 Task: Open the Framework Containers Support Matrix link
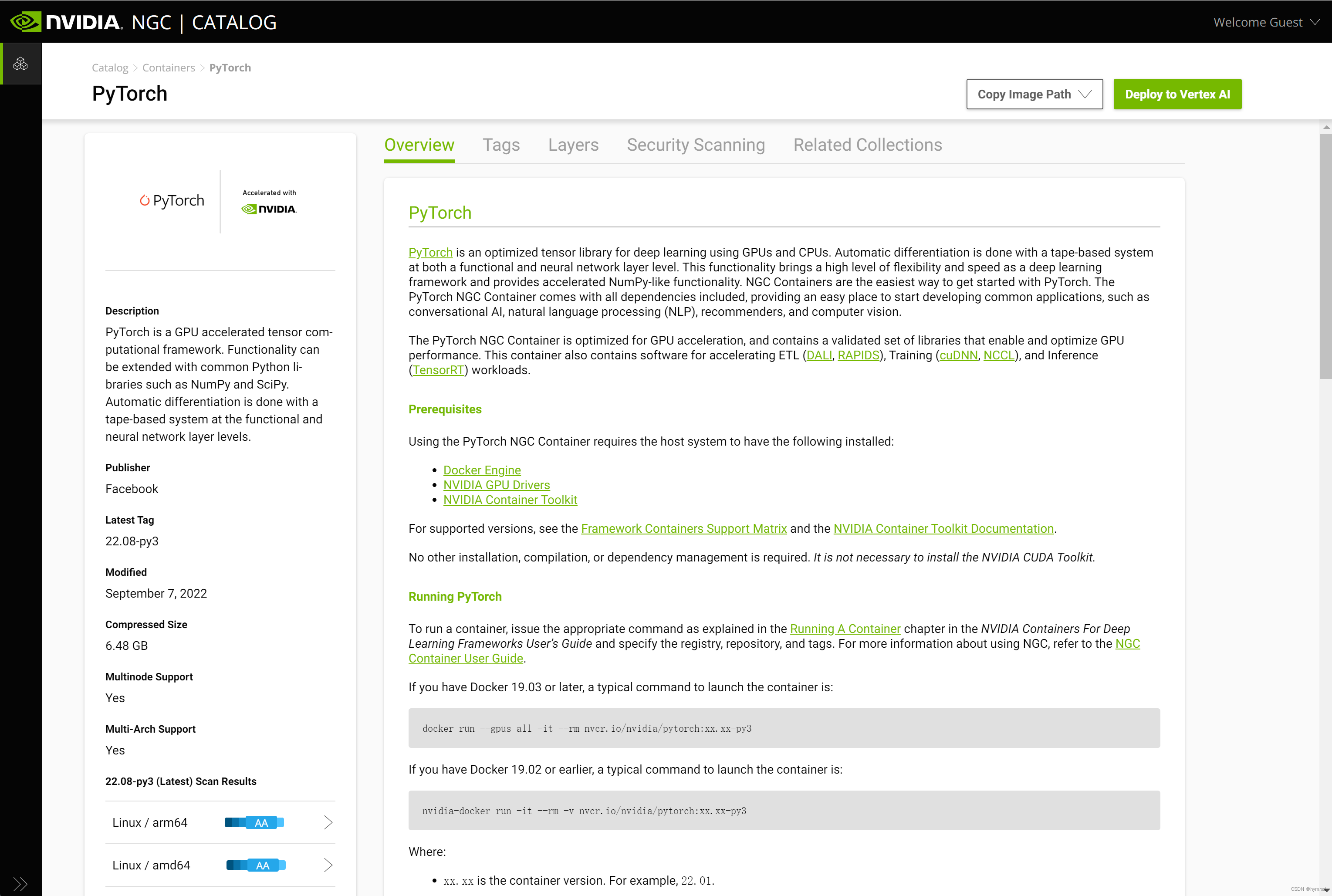click(684, 528)
